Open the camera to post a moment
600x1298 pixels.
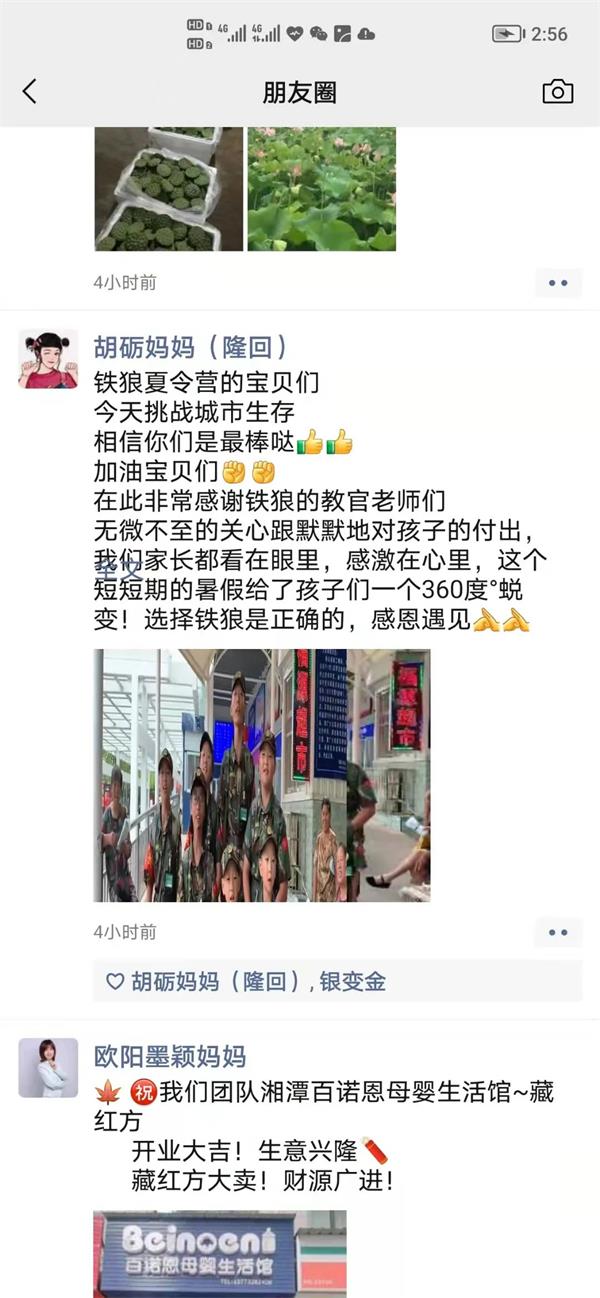(557, 92)
